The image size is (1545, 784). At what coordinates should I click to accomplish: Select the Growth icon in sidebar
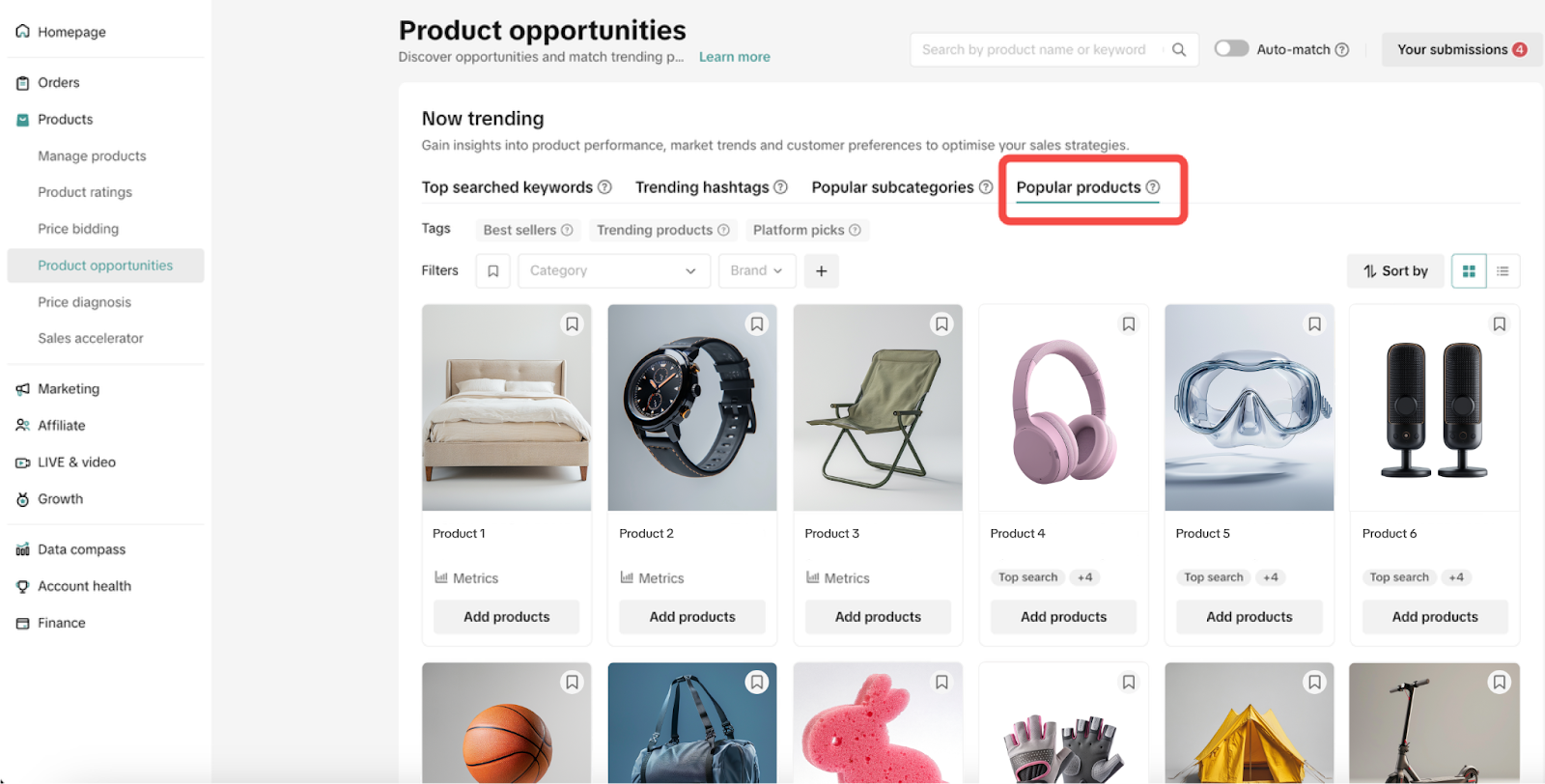(21, 498)
